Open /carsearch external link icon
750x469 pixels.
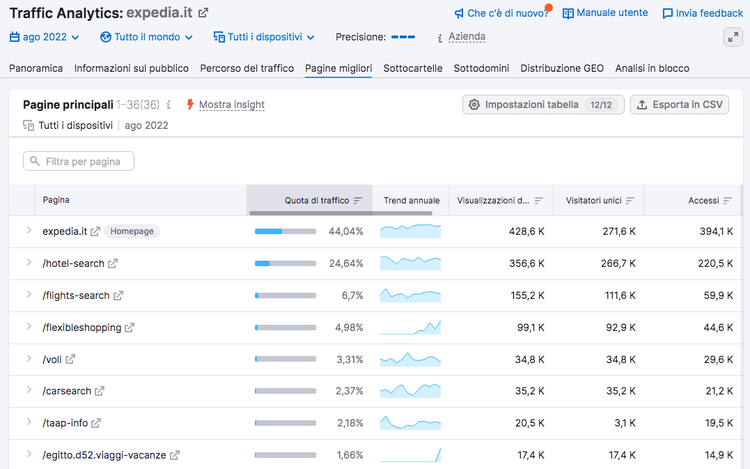coord(99,391)
